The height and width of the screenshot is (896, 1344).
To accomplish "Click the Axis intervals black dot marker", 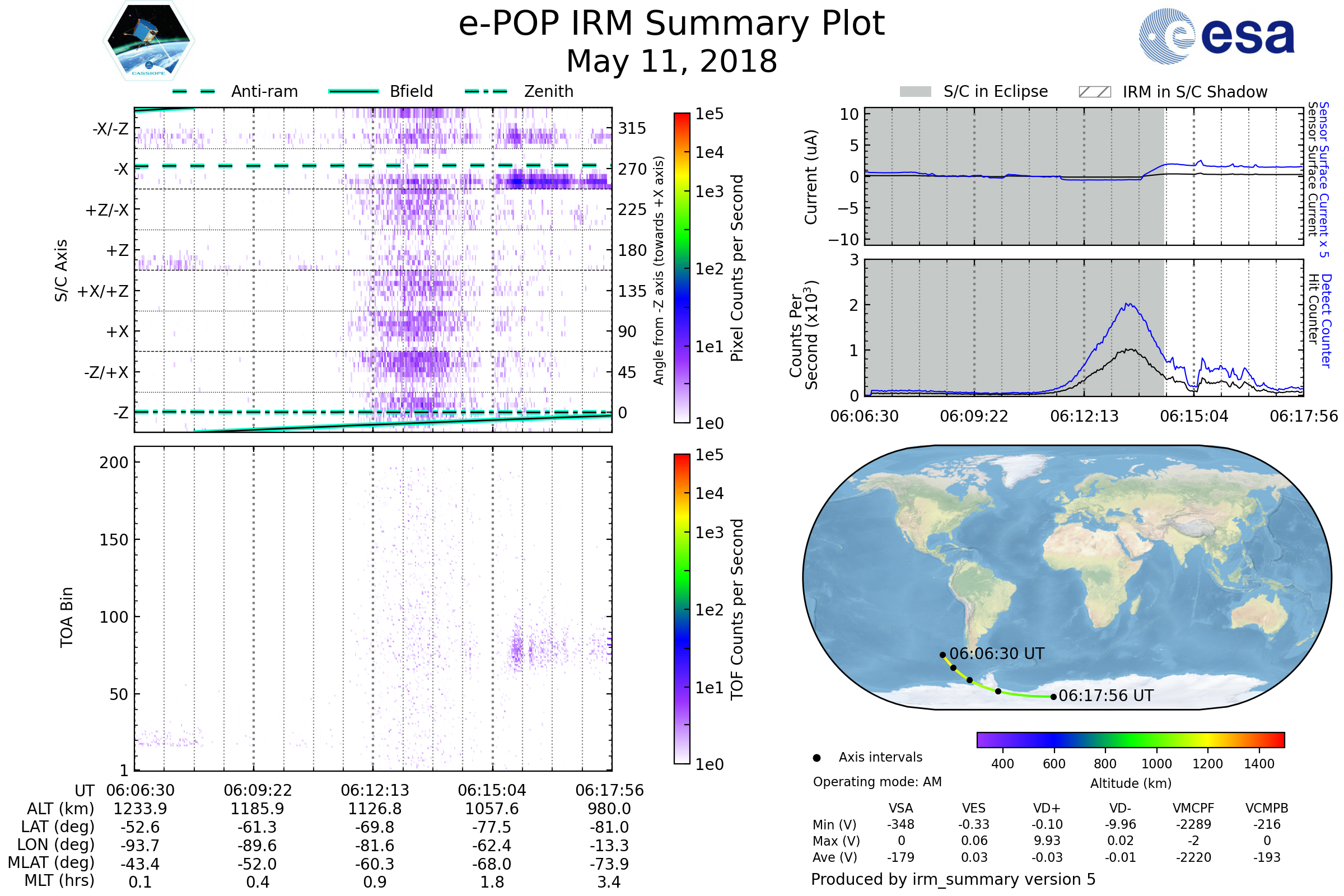I will (x=816, y=758).
